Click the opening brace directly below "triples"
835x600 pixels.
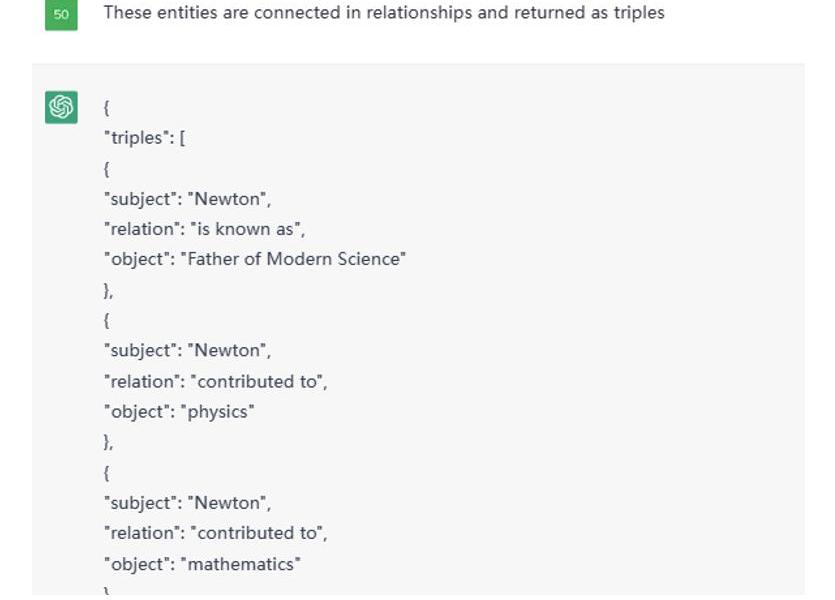click(107, 169)
